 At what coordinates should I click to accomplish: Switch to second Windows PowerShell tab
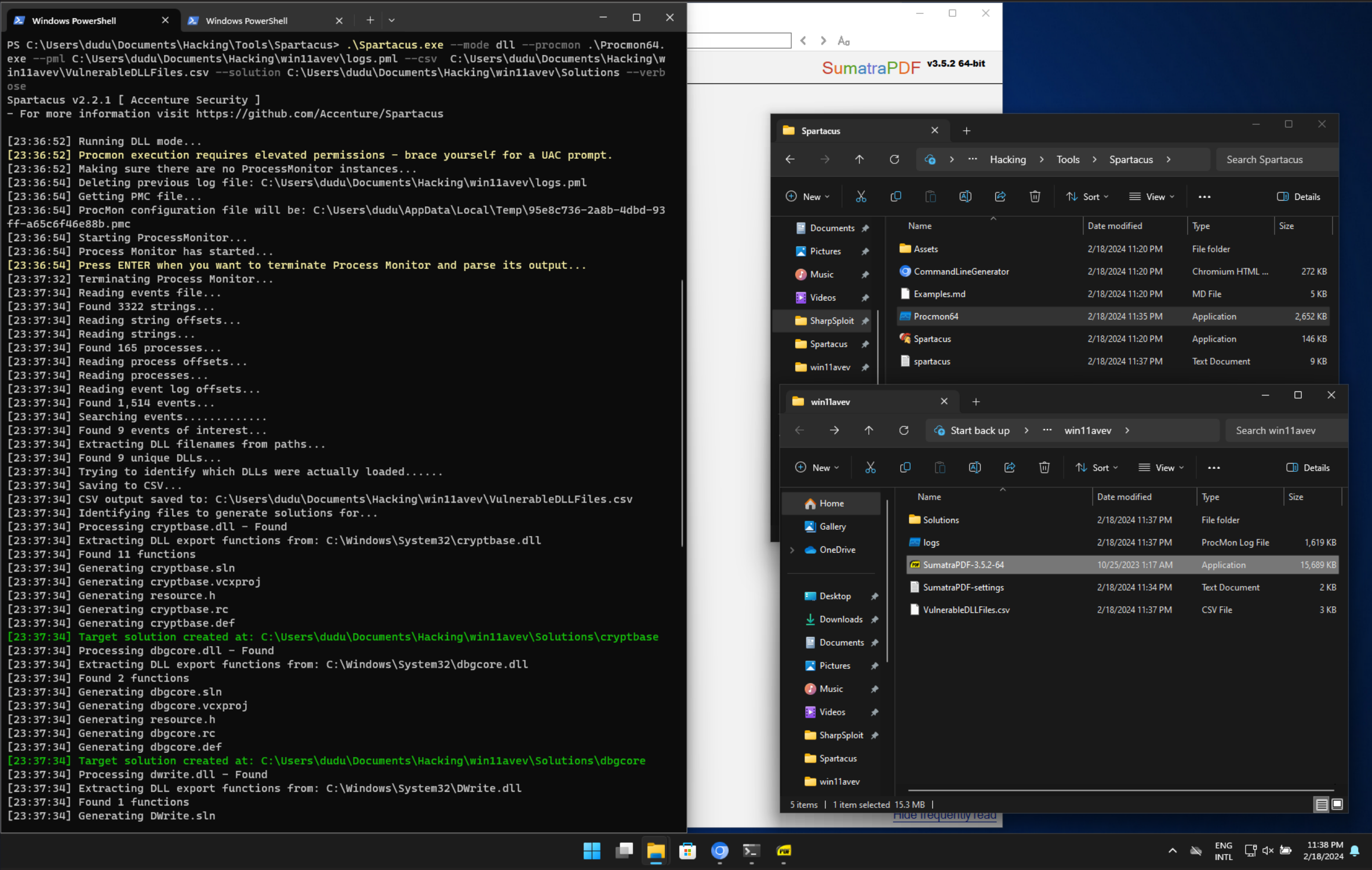(x=265, y=21)
